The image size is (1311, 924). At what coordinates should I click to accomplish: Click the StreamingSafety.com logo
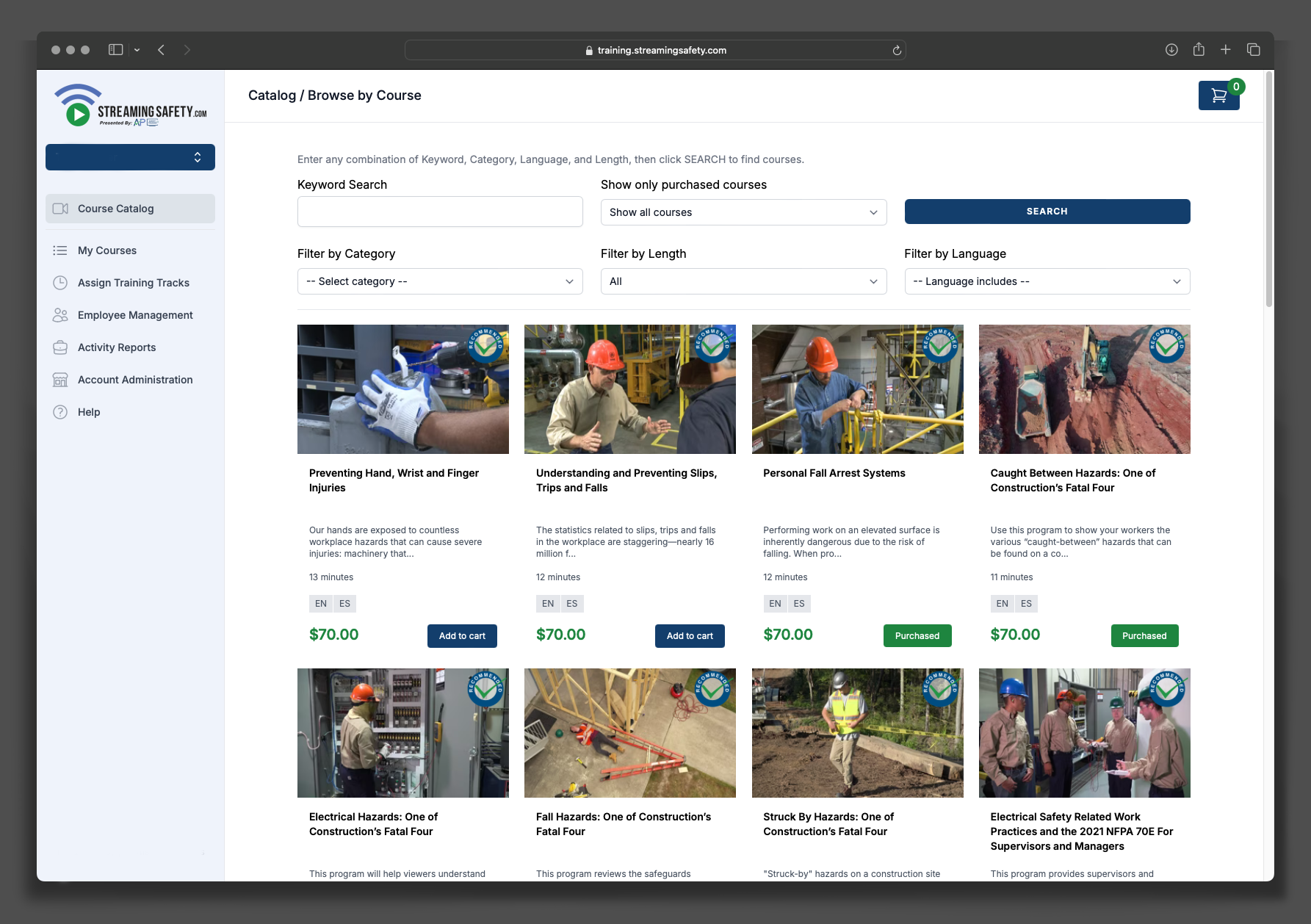[131, 106]
